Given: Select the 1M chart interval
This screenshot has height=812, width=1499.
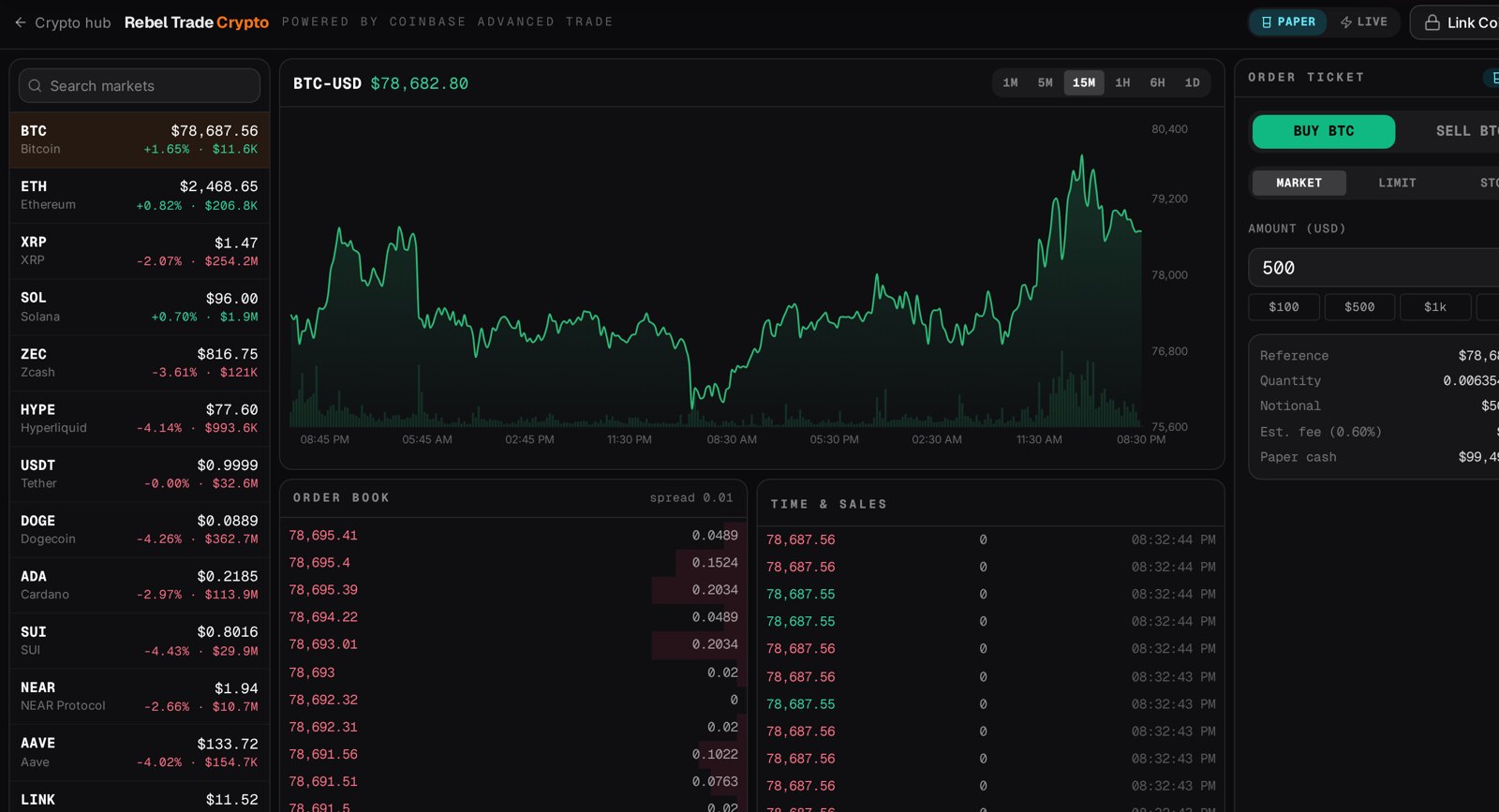Looking at the screenshot, I should coord(1010,83).
